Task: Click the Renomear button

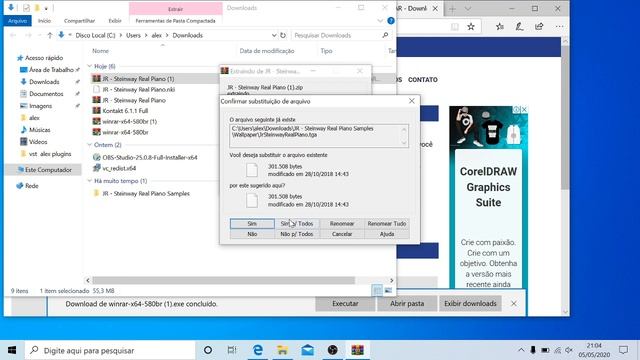Action: (342, 224)
